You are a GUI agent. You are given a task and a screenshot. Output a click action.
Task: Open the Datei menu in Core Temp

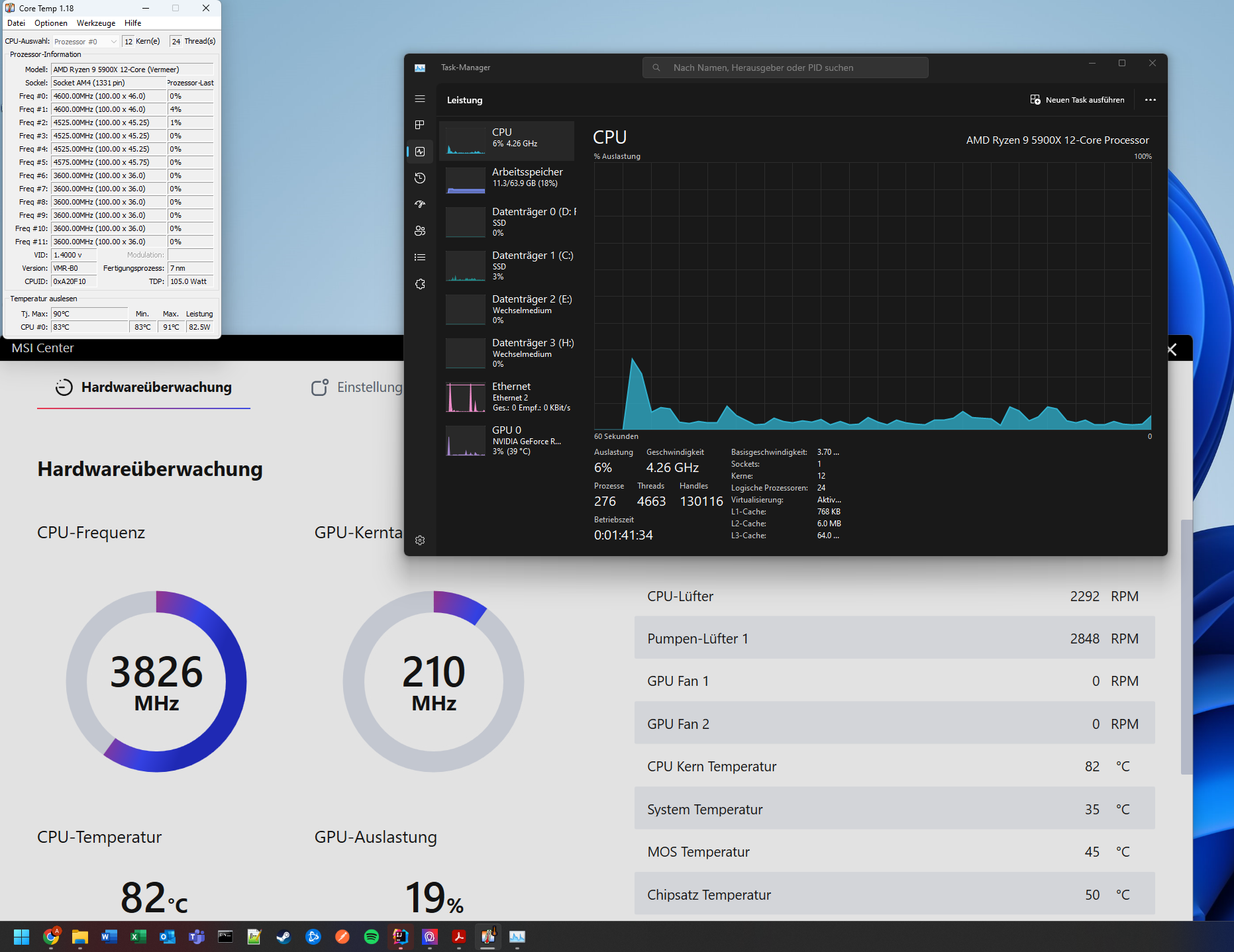pyautogui.click(x=16, y=23)
